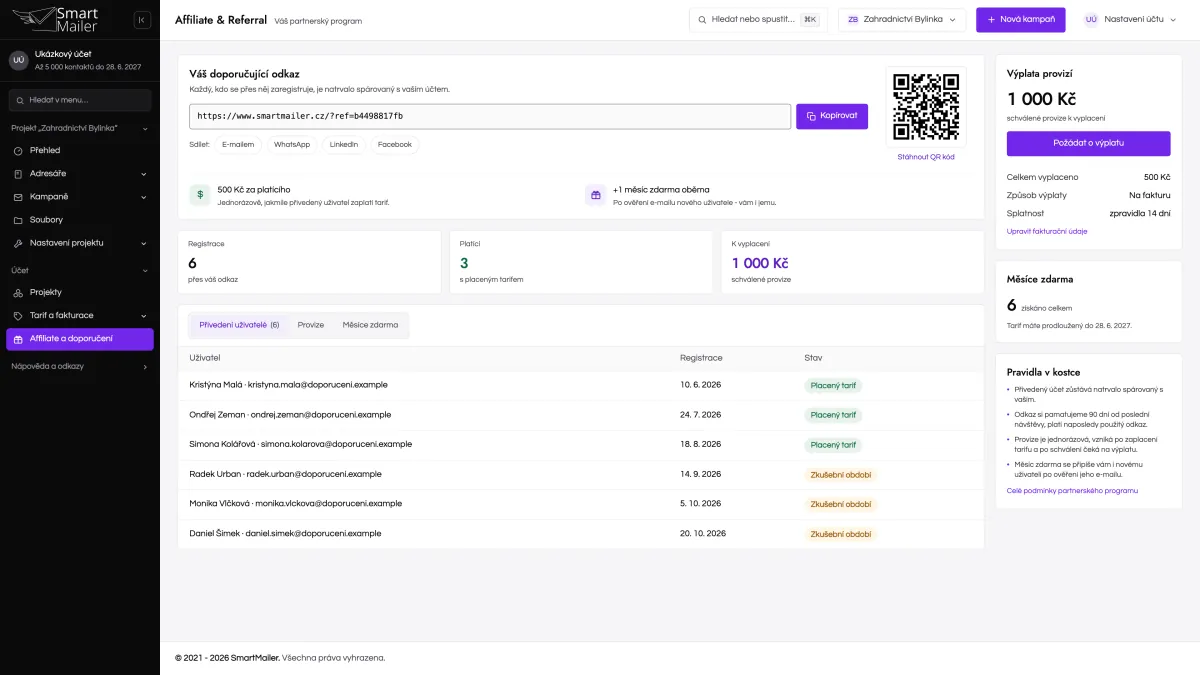Viewport: 1200px width, 675px height.
Task: Click the referral URL field
Action: [490, 116]
